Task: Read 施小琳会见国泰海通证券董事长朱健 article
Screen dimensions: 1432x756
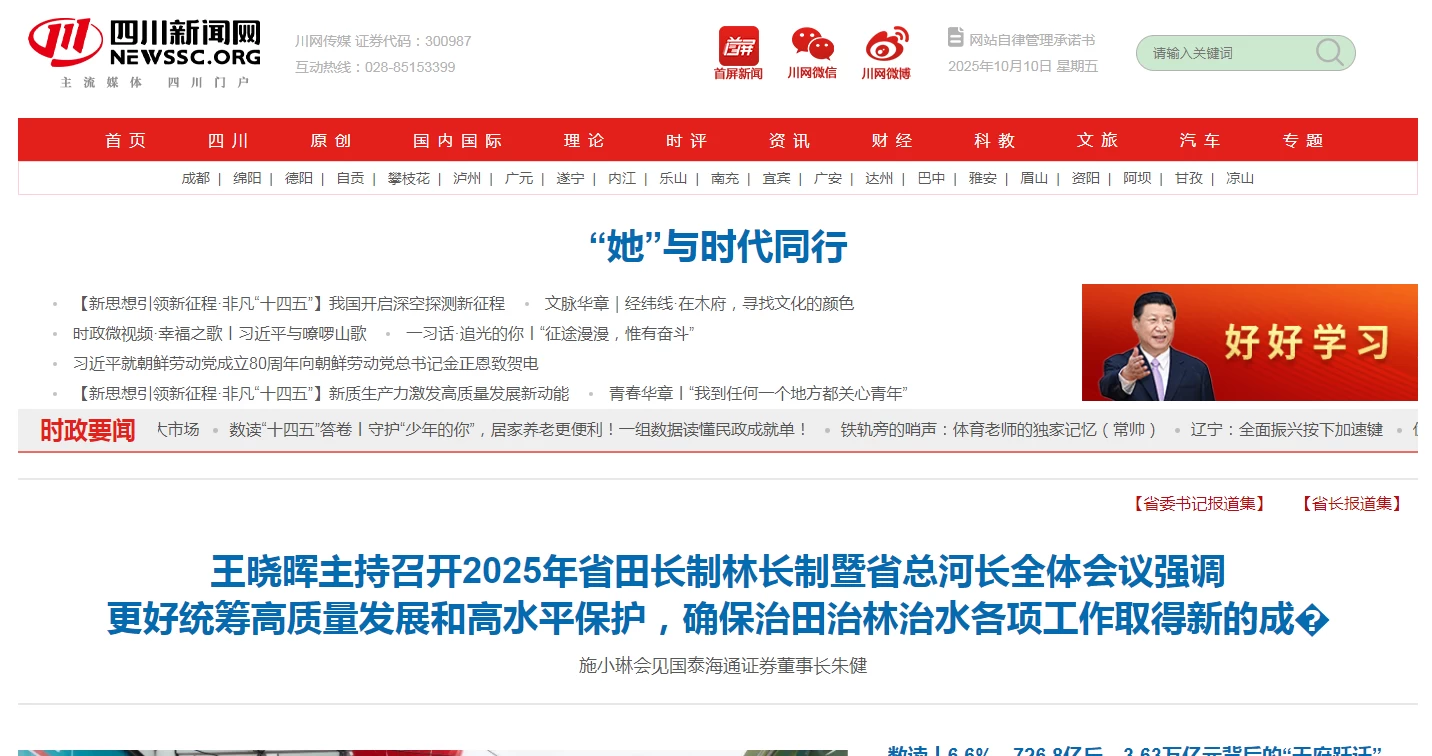Action: (x=722, y=665)
